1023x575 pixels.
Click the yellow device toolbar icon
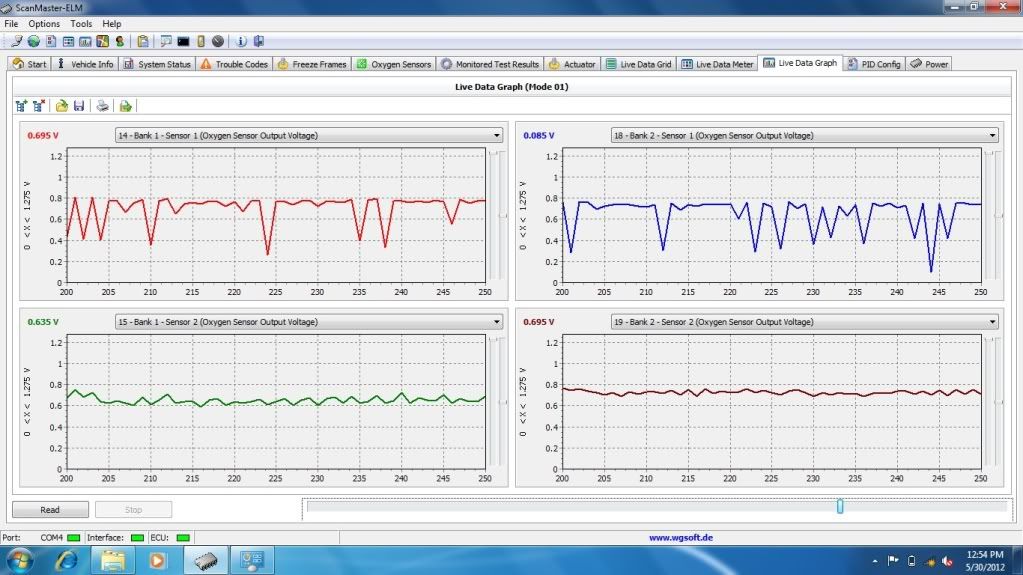coord(201,41)
